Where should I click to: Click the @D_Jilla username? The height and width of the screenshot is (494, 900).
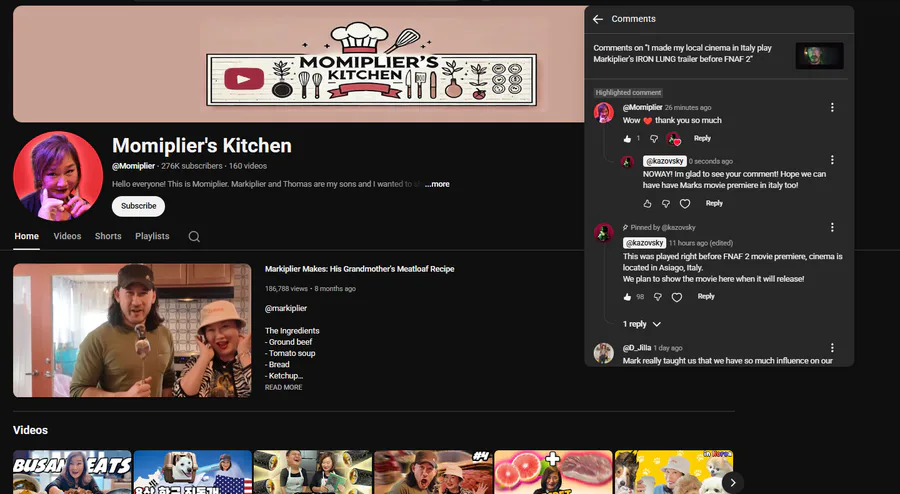(637, 348)
